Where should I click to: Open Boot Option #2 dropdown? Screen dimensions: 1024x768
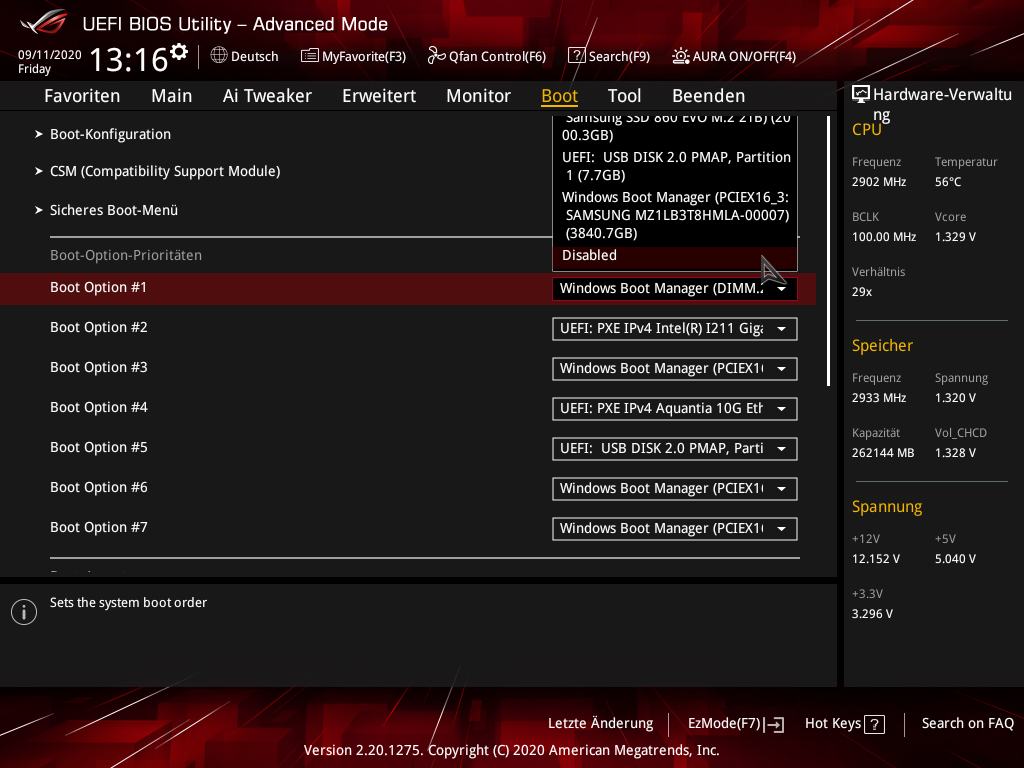[675, 328]
